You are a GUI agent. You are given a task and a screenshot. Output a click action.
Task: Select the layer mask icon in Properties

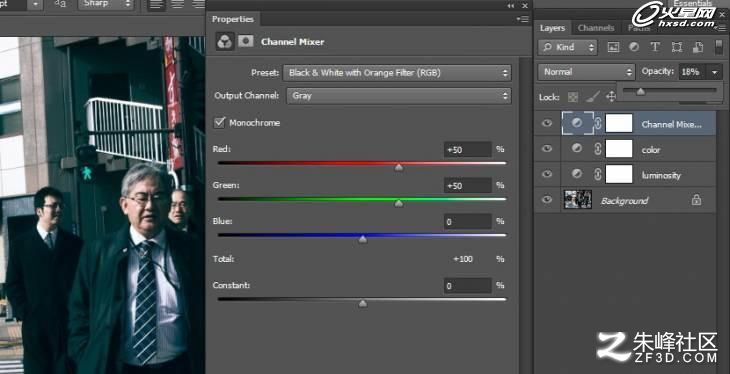245,41
